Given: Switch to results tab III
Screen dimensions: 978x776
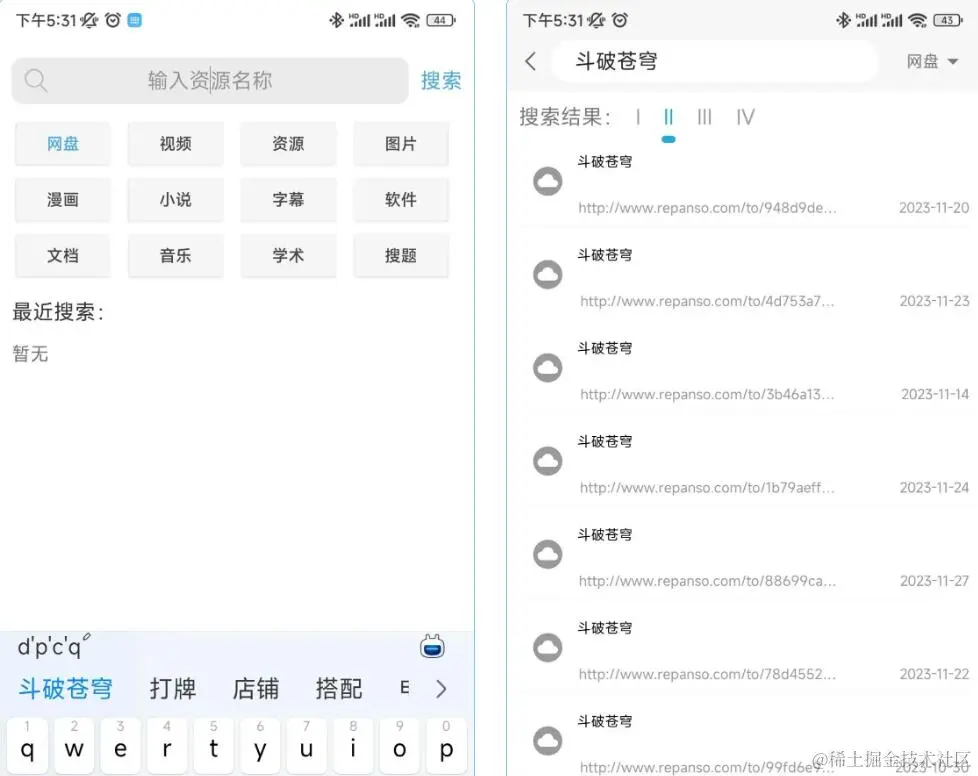Looking at the screenshot, I should tap(704, 117).
